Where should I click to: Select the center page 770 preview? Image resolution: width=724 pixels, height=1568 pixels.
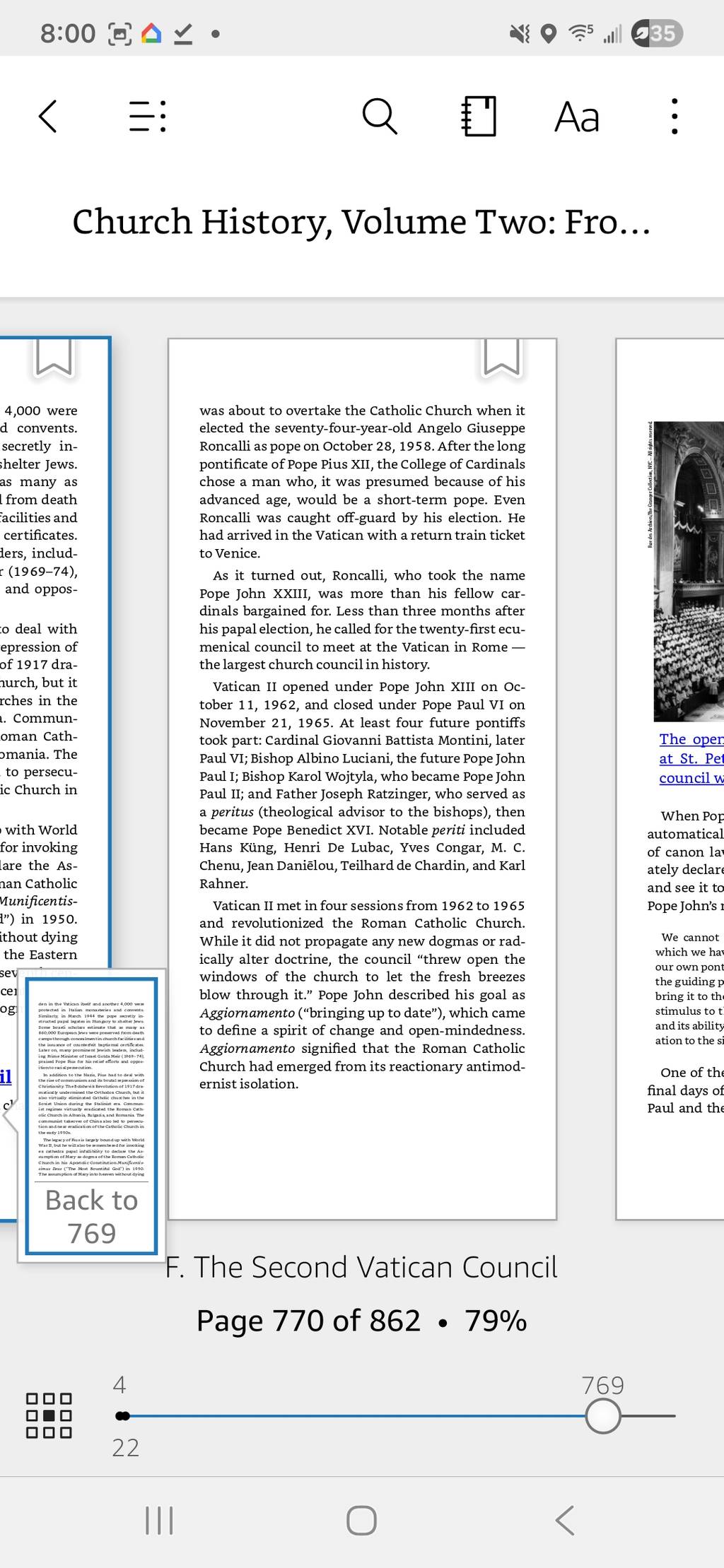click(362, 779)
